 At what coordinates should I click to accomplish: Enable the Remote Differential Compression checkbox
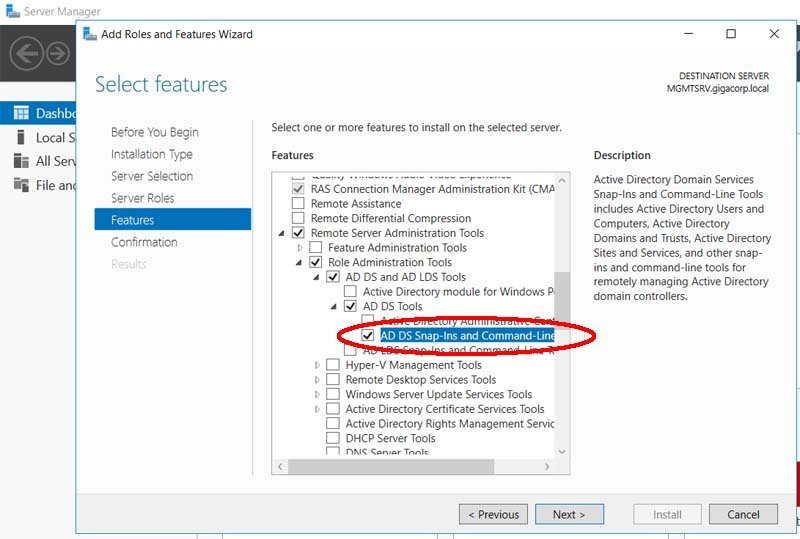(298, 218)
